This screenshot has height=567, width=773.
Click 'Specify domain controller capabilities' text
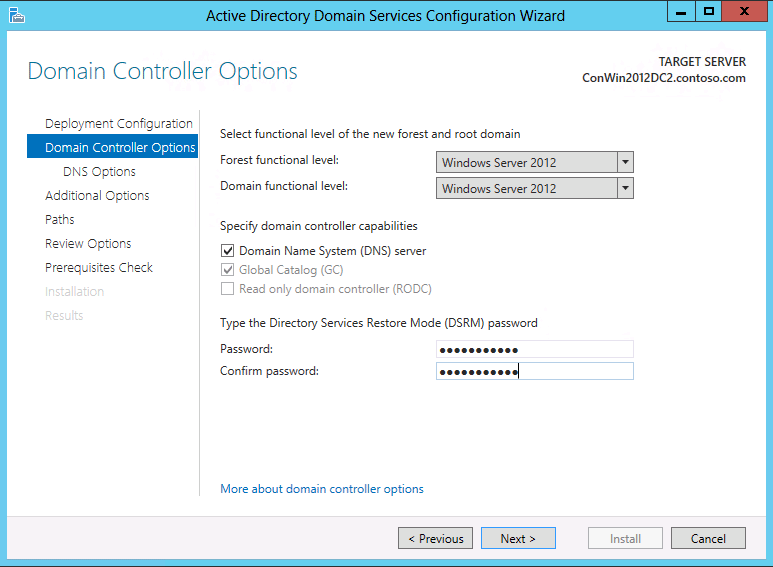pos(318,226)
